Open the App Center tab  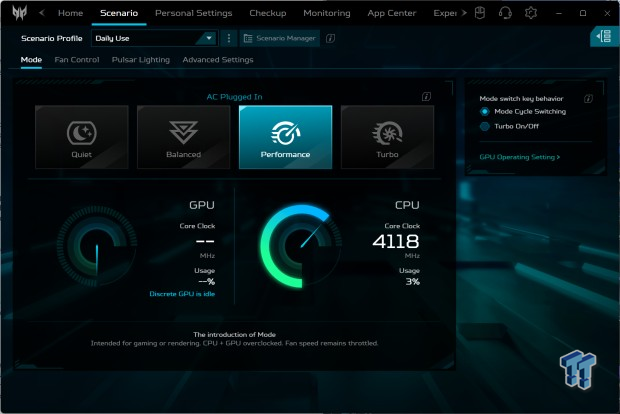tap(391, 13)
